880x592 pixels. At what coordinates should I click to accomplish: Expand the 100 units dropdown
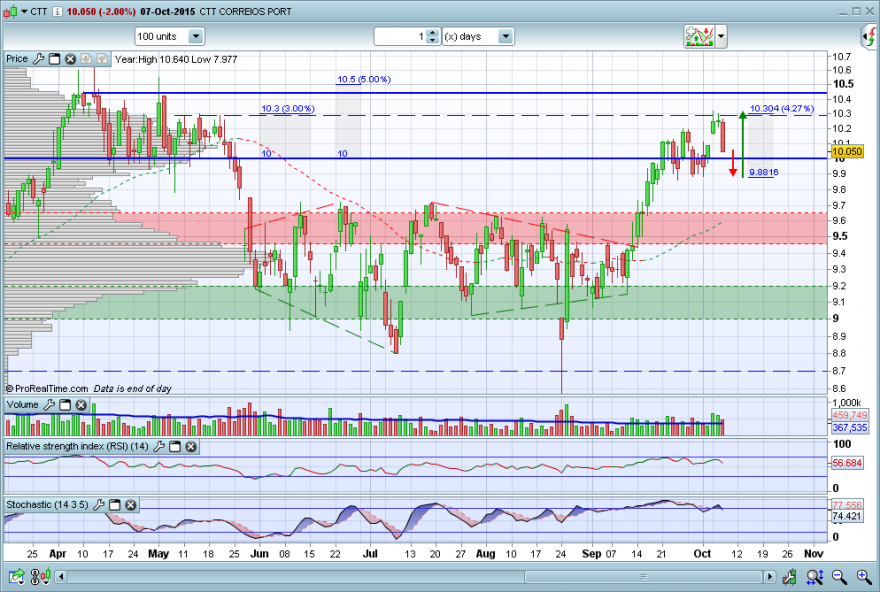coord(196,36)
